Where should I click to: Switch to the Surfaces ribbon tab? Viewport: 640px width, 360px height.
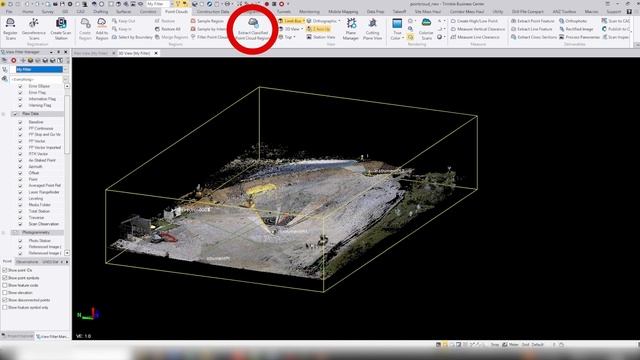tap(123, 12)
